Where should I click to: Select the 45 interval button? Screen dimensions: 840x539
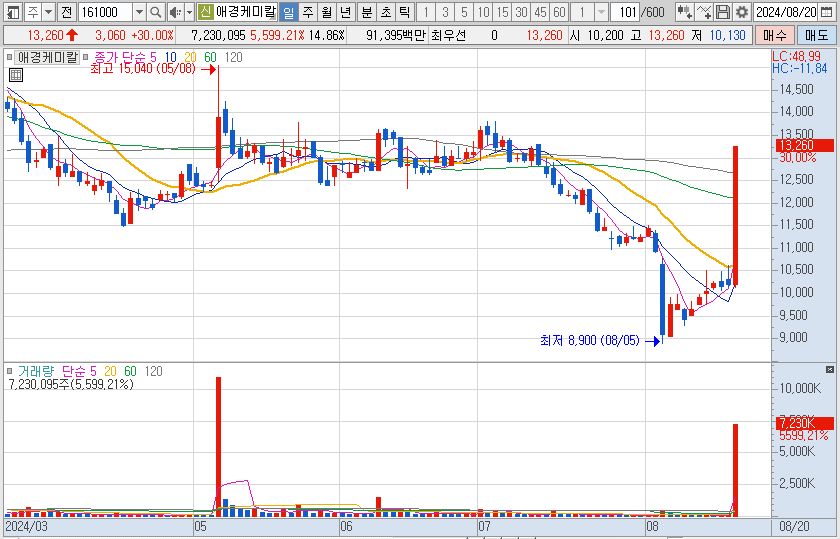click(x=541, y=12)
